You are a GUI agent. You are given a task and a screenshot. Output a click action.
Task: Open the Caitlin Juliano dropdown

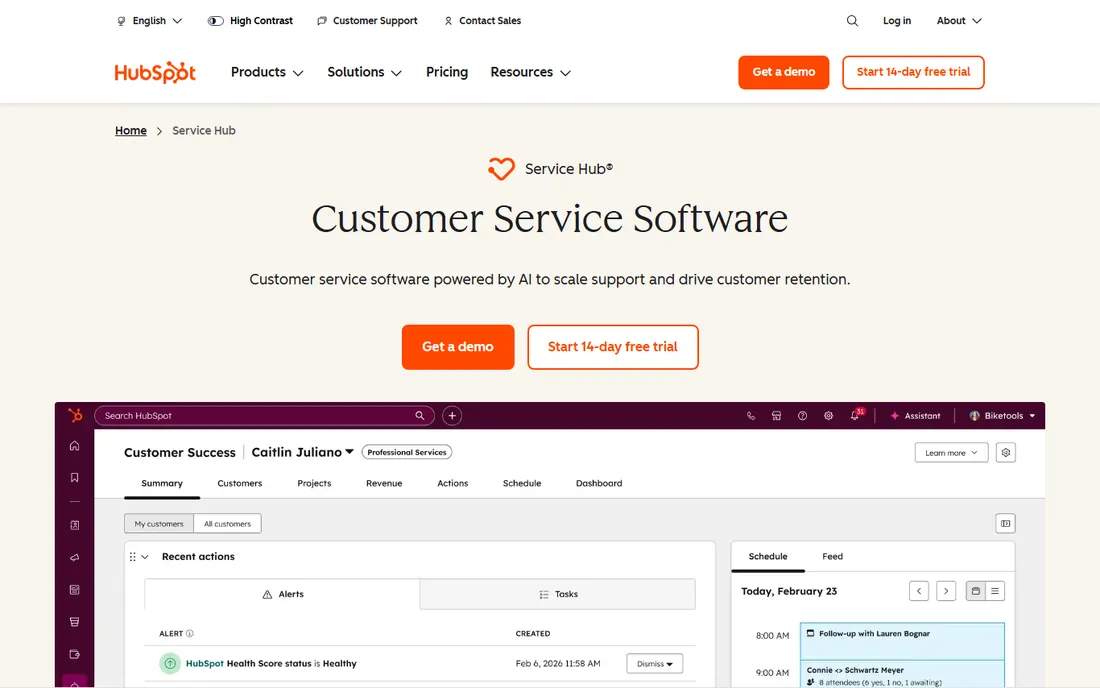click(302, 452)
